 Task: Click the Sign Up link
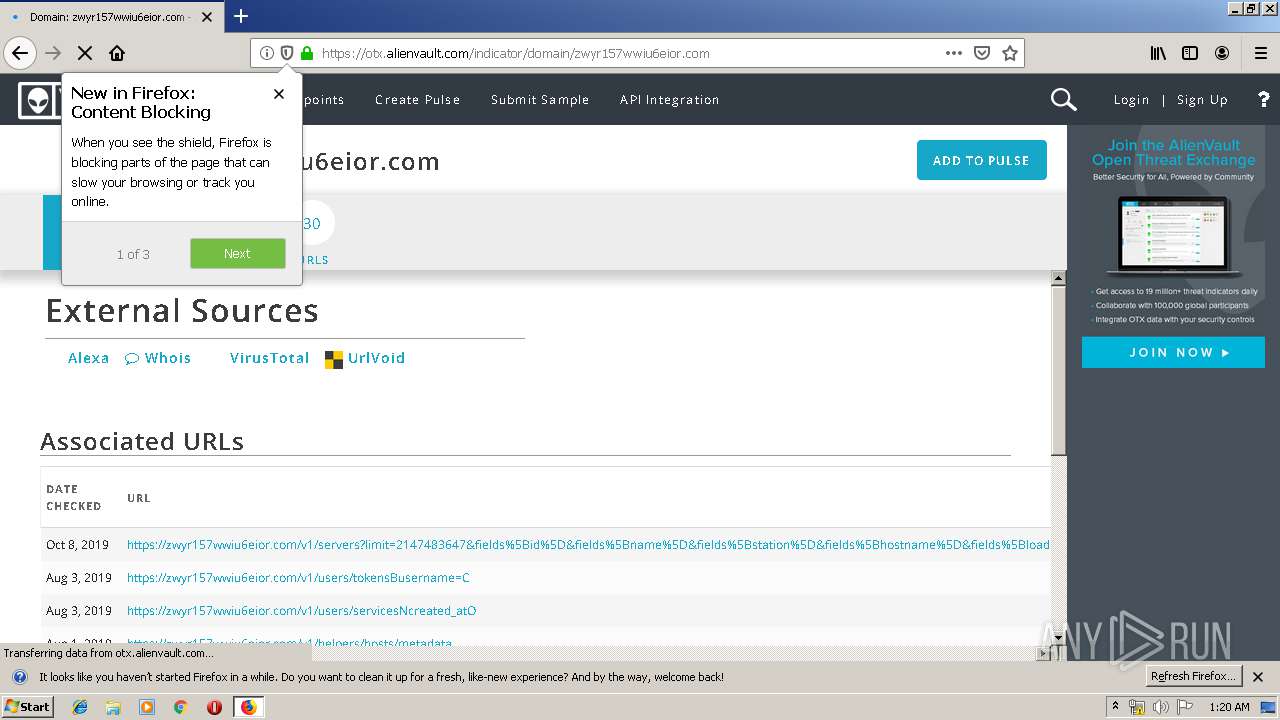click(x=1202, y=99)
